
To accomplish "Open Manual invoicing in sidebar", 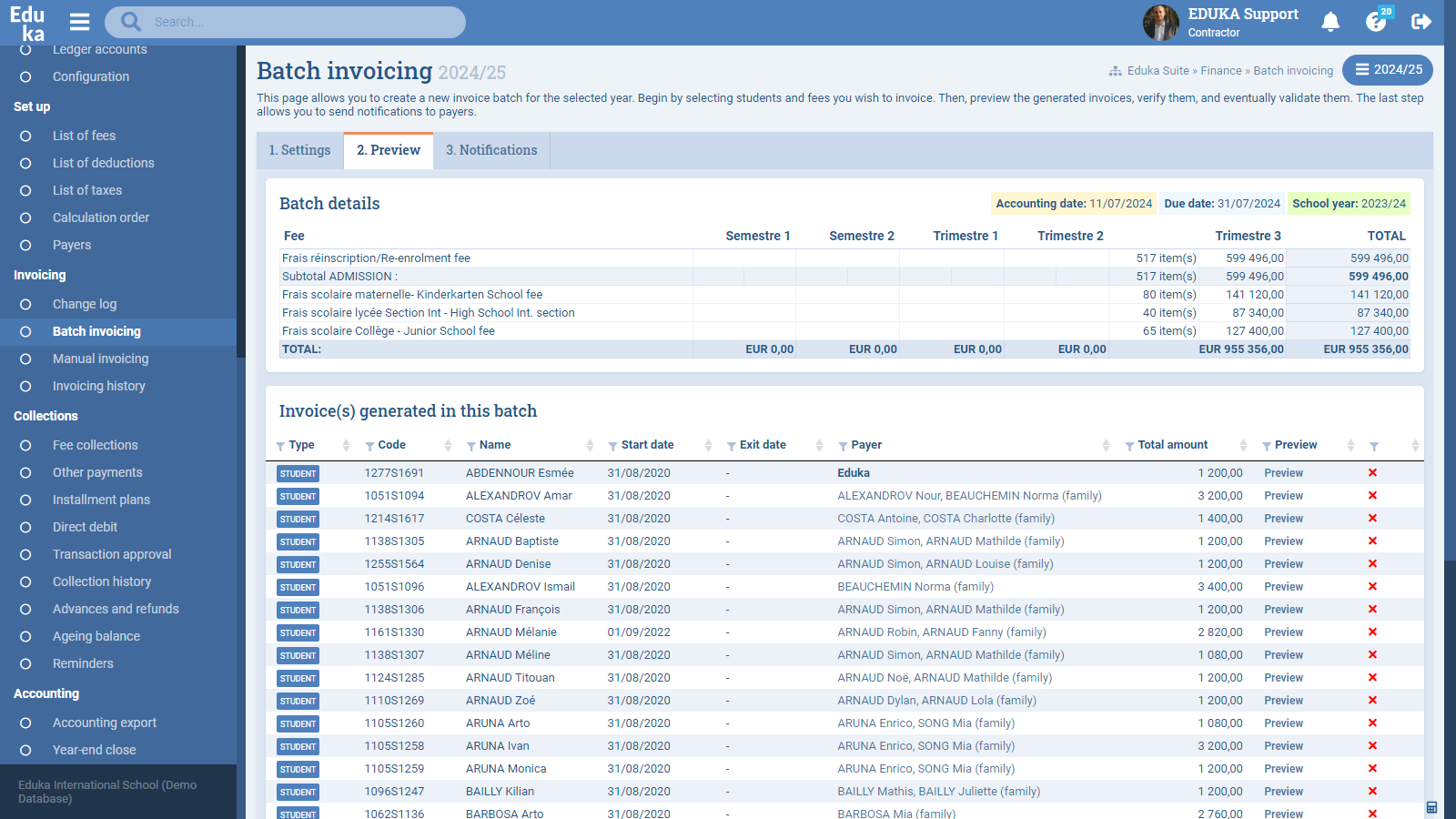I will pos(100,359).
